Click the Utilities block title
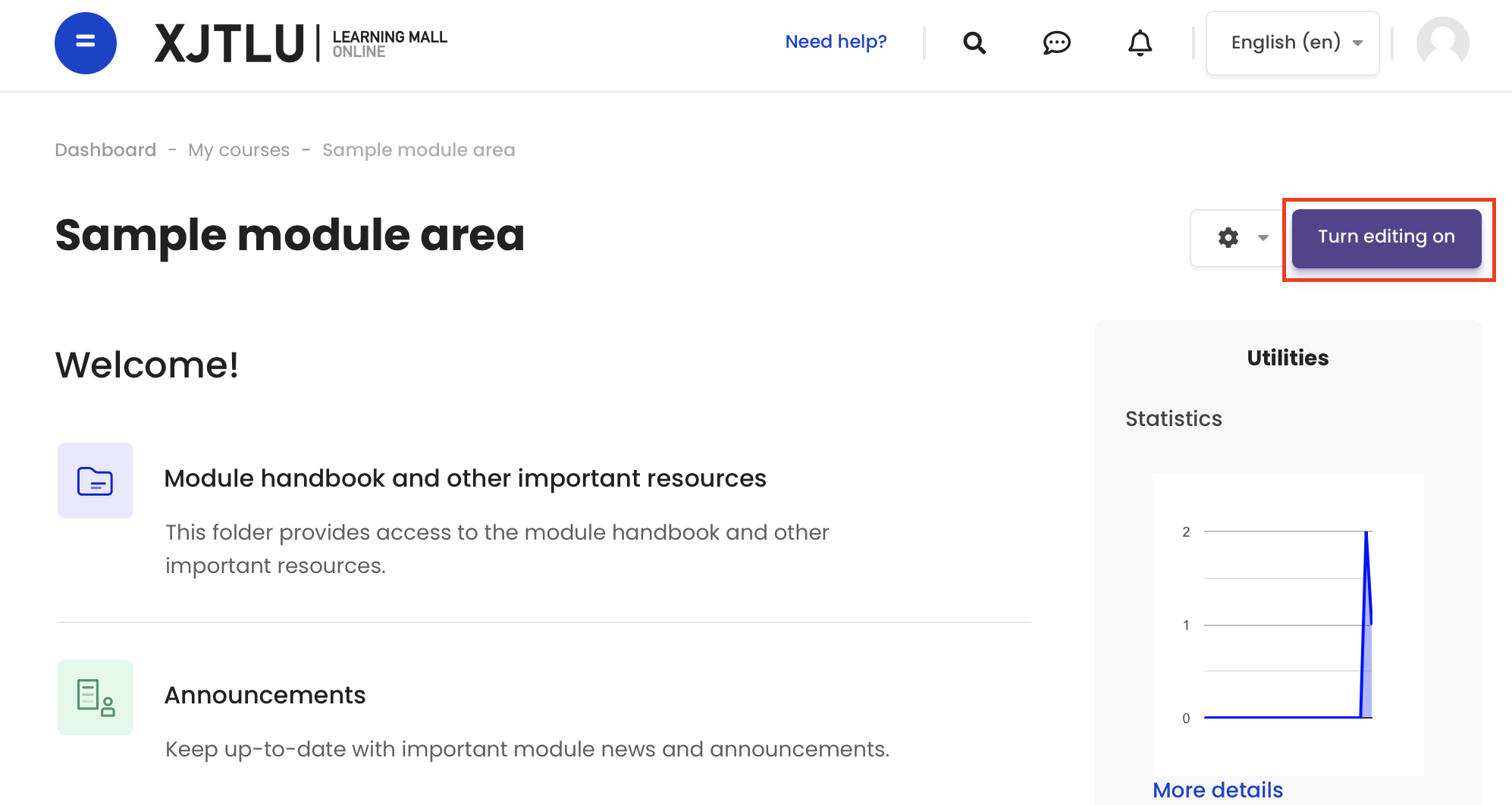Screen dimensions: 1512x805 click(x=1288, y=358)
